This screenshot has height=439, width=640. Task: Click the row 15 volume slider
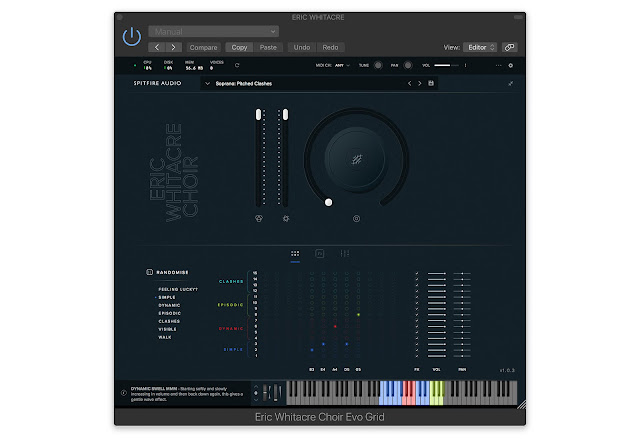tap(437, 273)
